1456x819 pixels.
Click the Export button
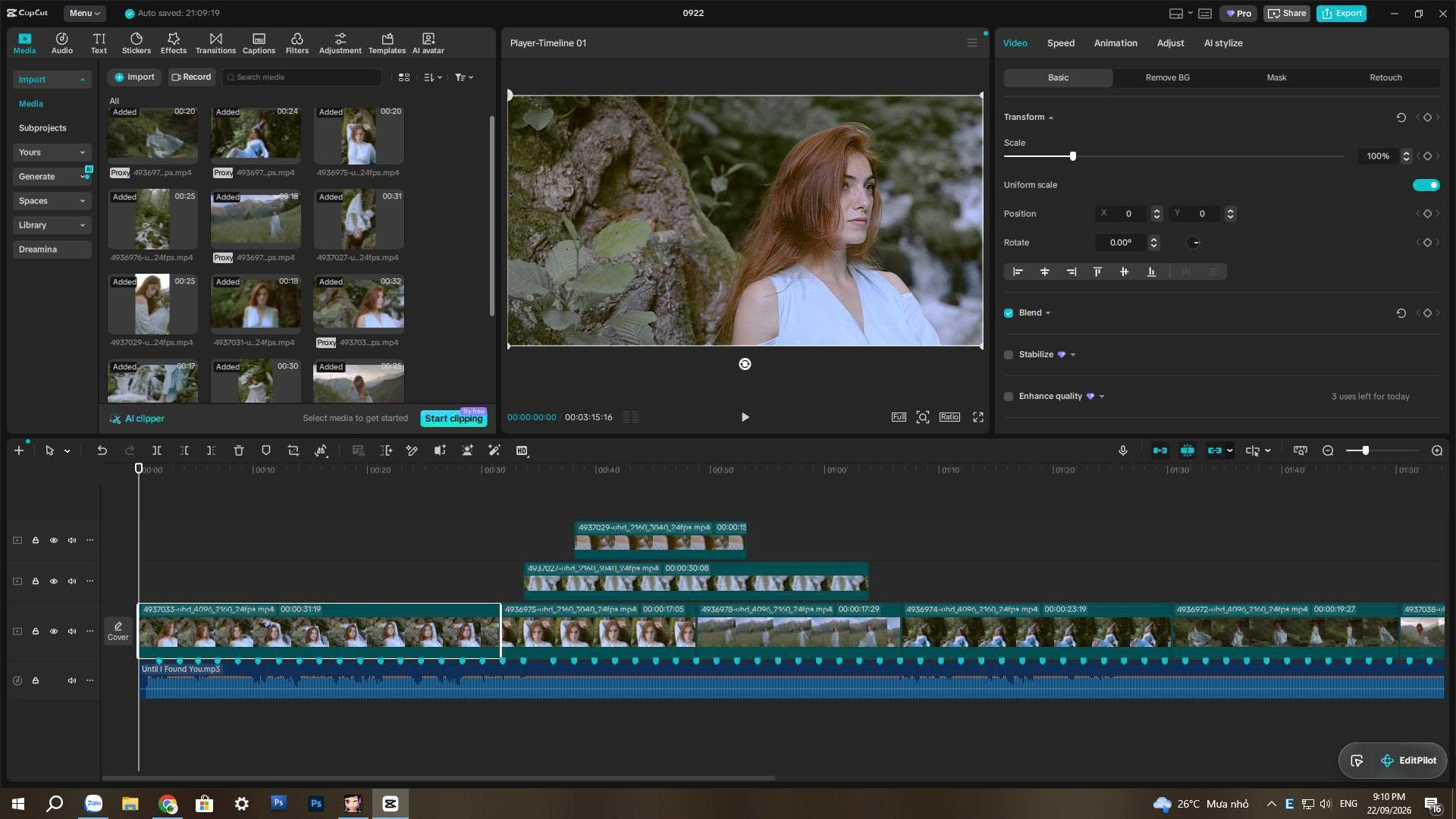pos(1341,13)
